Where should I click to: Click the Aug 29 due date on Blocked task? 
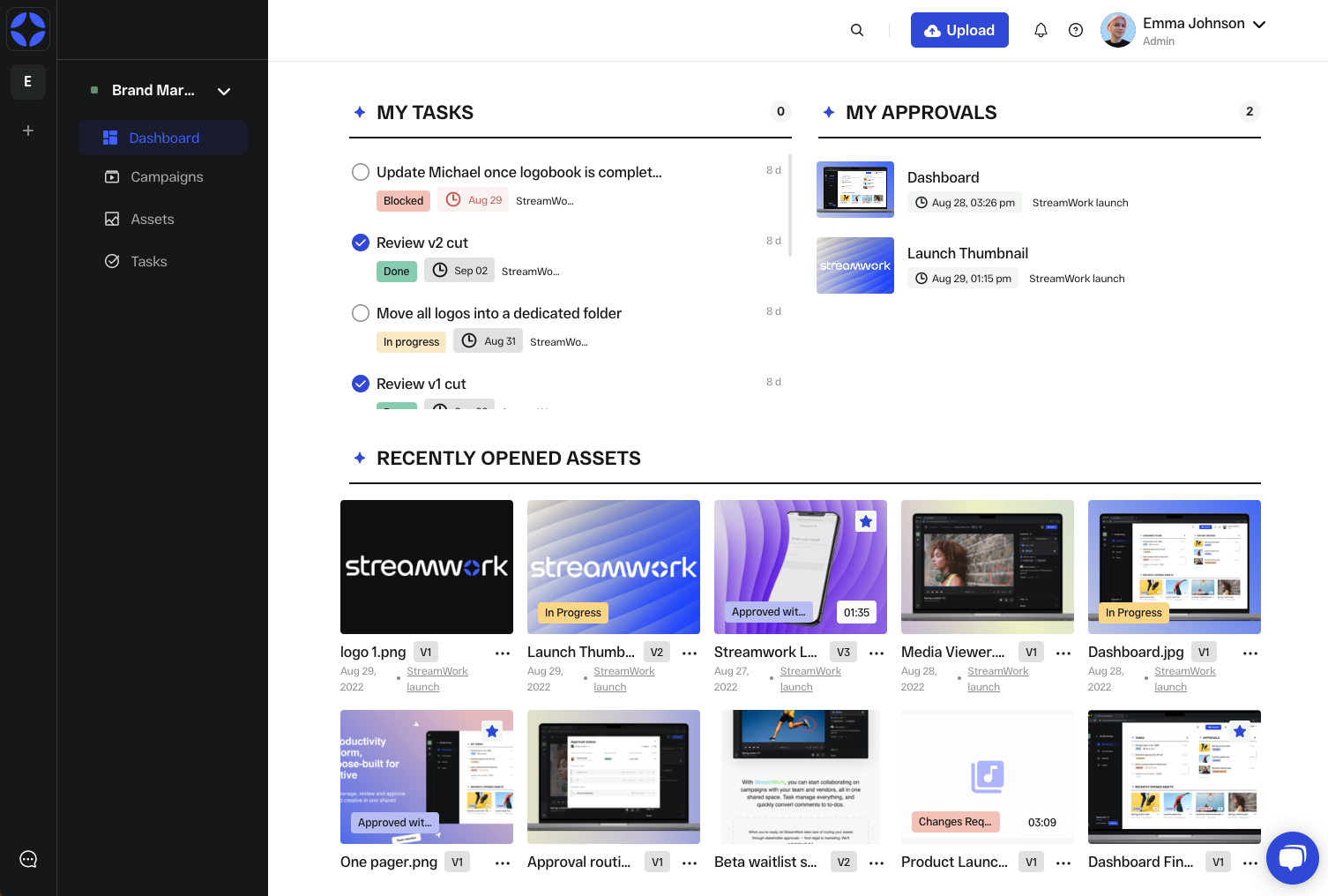click(x=474, y=200)
